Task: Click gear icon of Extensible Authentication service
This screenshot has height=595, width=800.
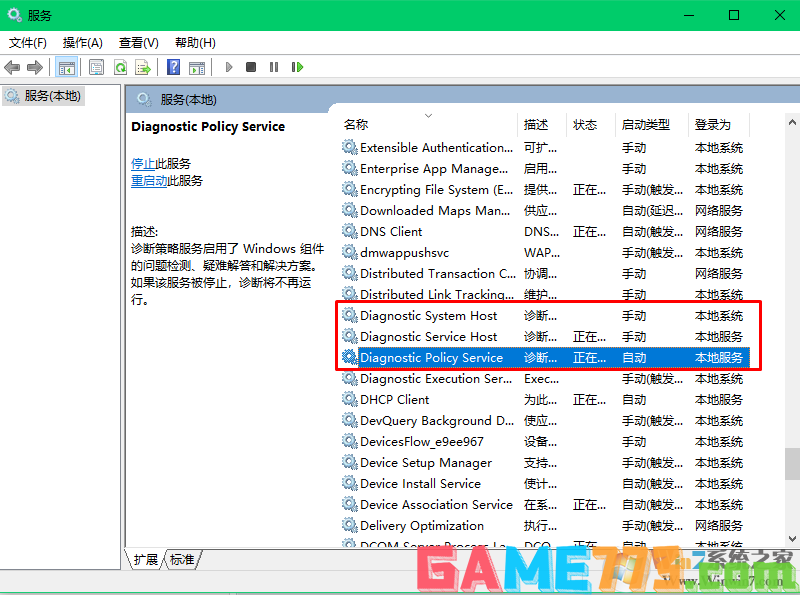Action: tap(349, 147)
